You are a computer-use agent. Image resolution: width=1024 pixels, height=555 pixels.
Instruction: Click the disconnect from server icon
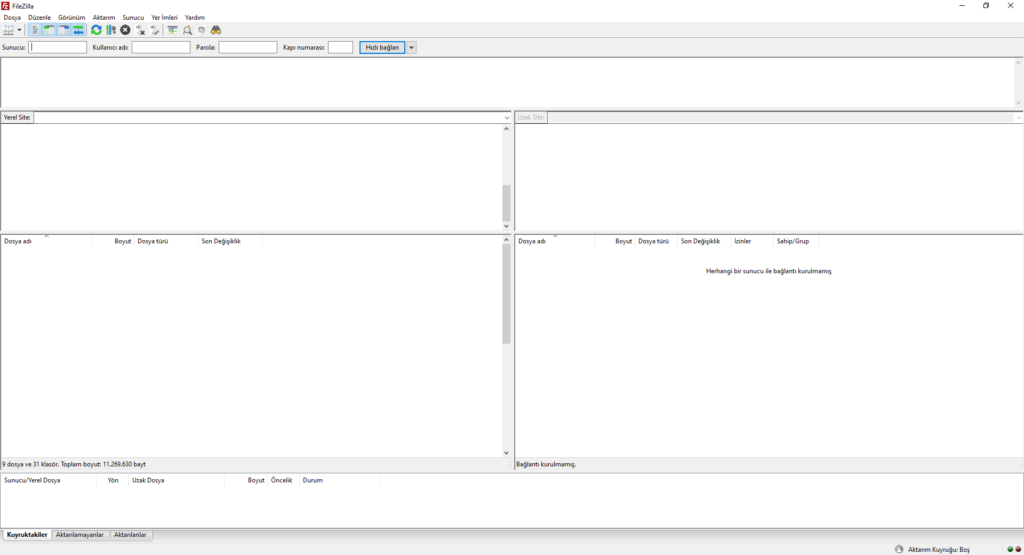point(140,30)
